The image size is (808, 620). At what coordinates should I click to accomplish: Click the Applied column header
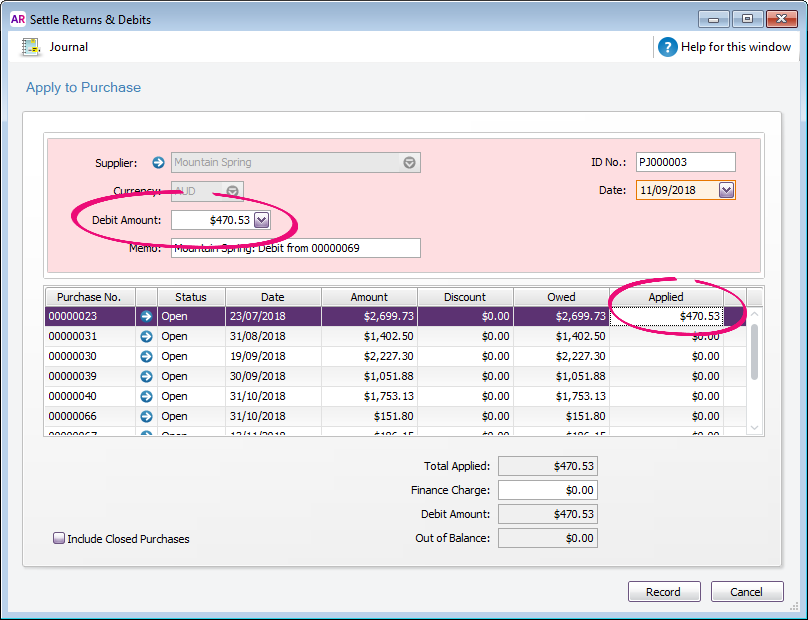(x=665, y=297)
